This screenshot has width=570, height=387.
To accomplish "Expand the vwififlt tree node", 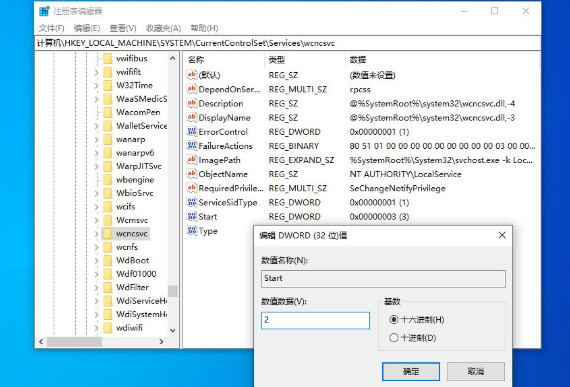I will (x=96, y=72).
